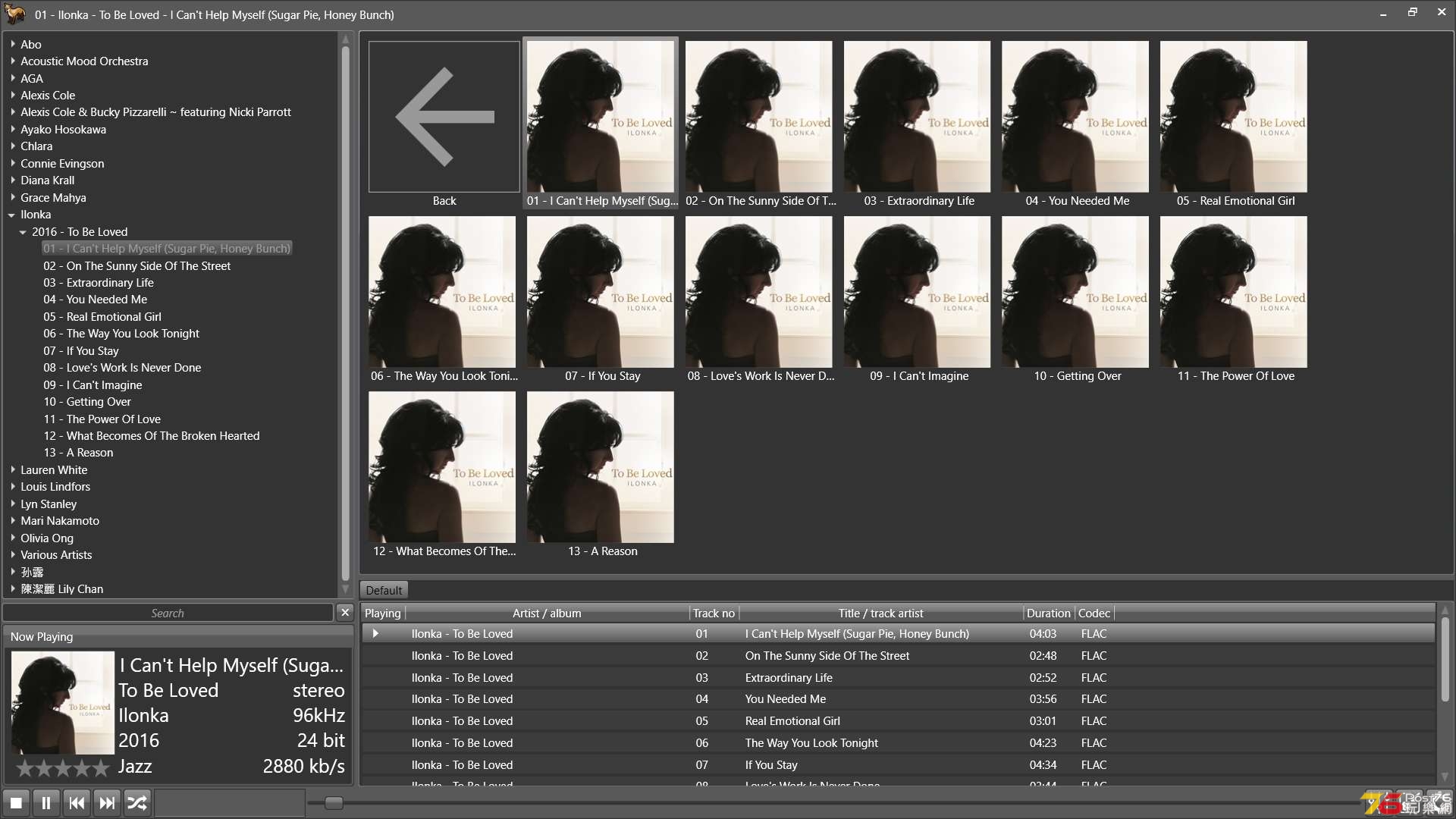Select the 12 - What Becomes Of The cover
The image size is (1456, 819).
tap(442, 467)
